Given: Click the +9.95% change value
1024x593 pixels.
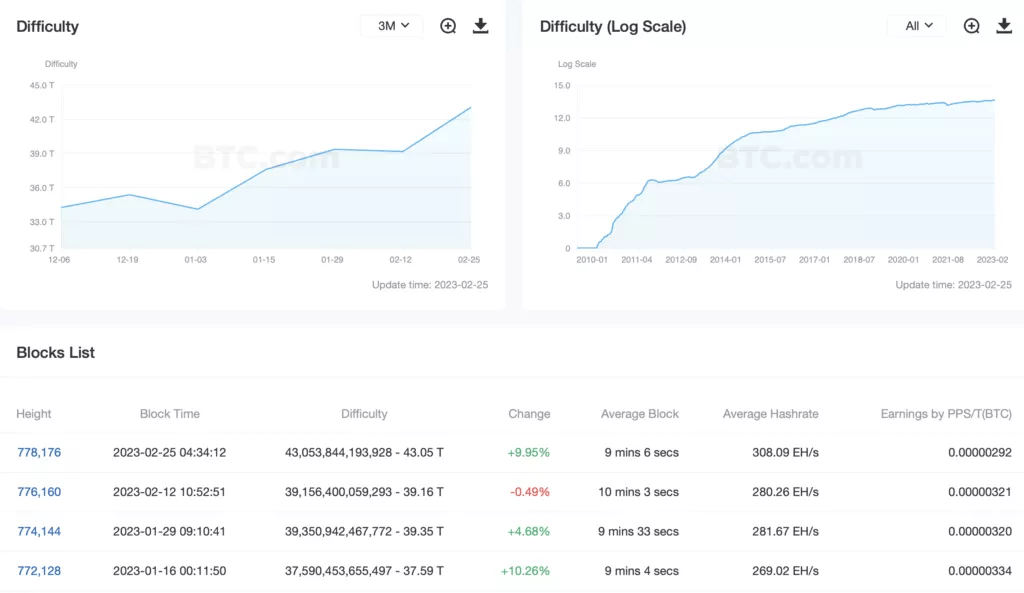Looking at the screenshot, I should [x=528, y=452].
